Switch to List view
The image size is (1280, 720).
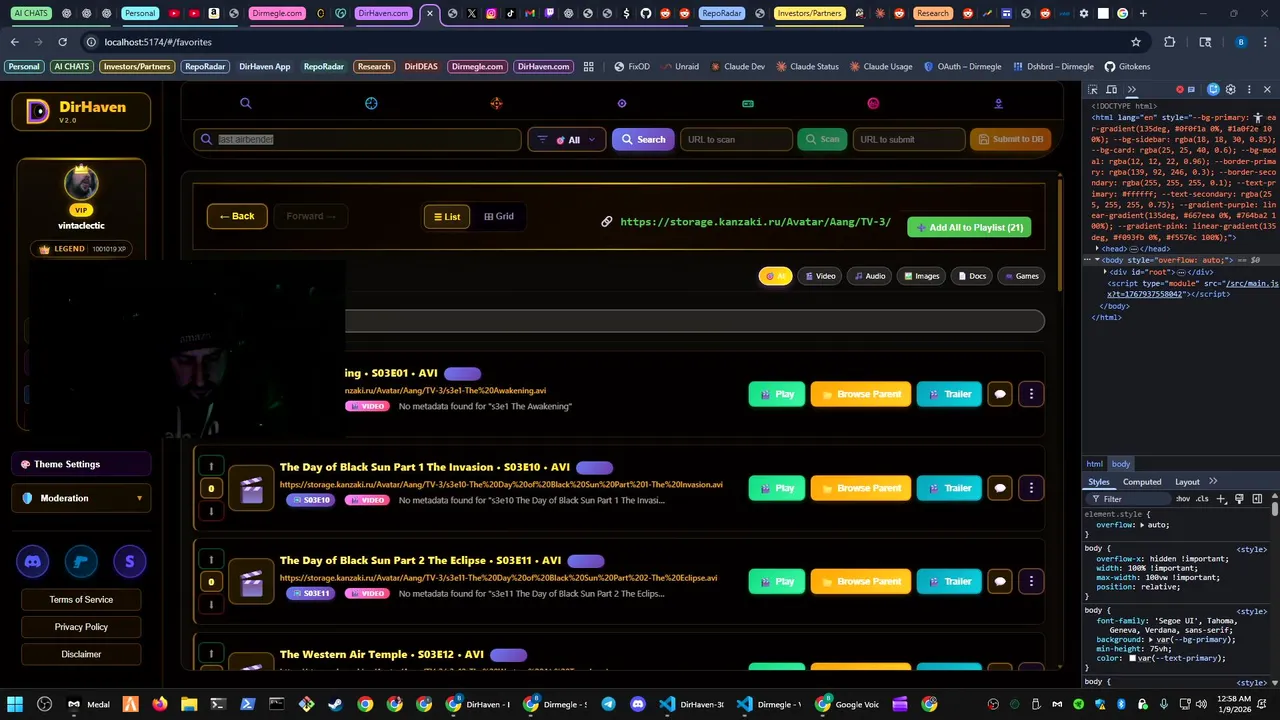(446, 216)
